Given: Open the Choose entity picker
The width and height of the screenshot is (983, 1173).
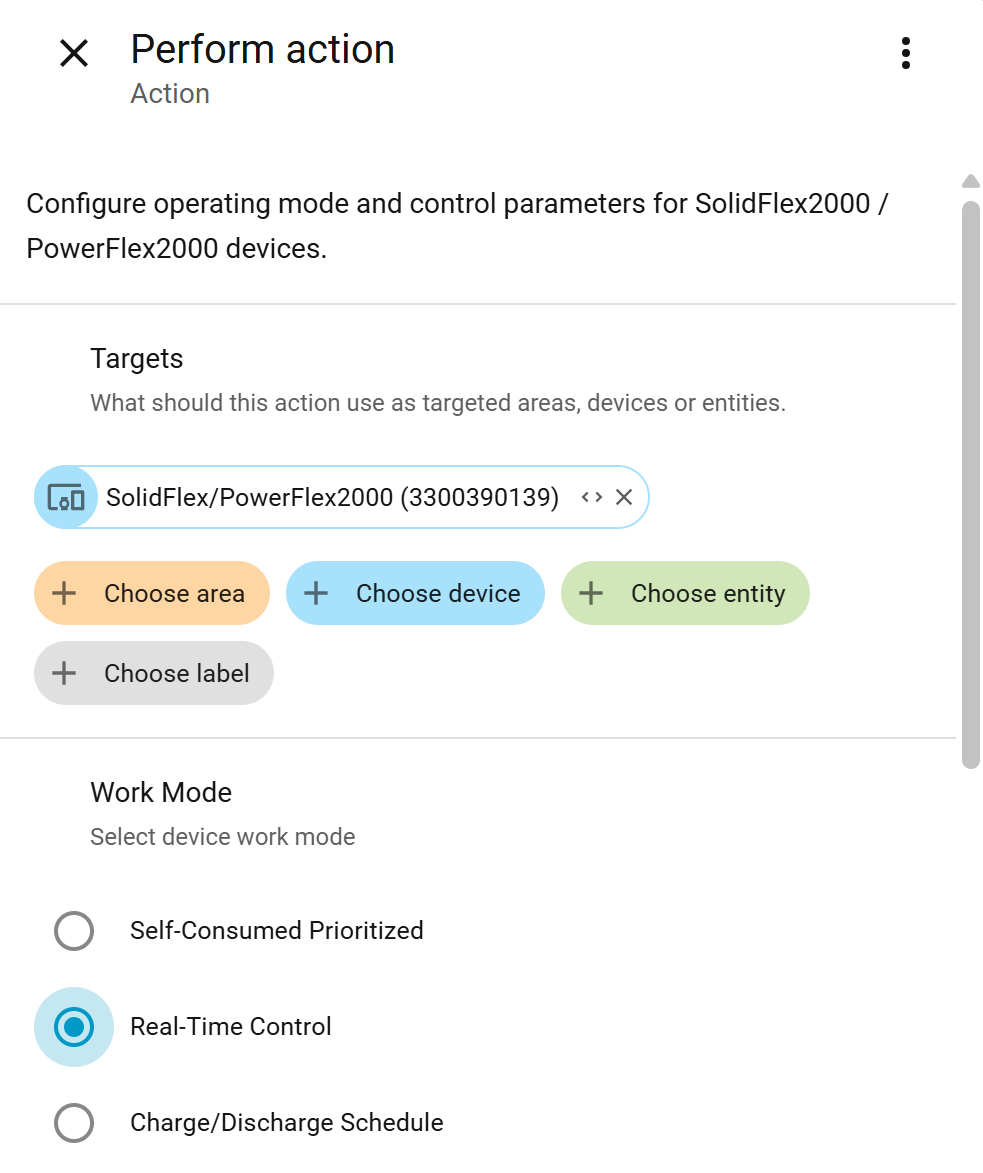Looking at the screenshot, I should tap(707, 593).
